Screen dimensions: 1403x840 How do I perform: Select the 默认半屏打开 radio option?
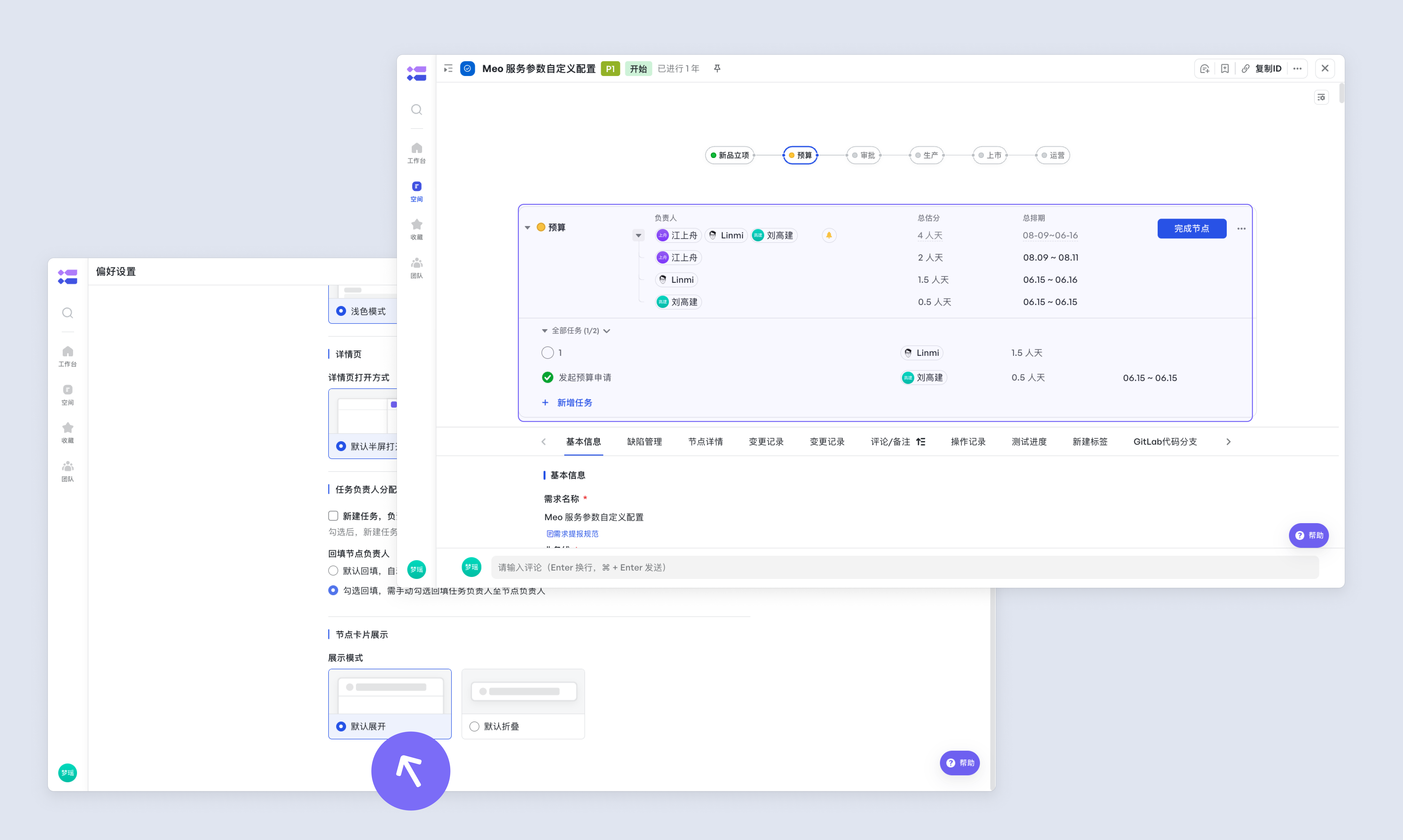click(341, 446)
